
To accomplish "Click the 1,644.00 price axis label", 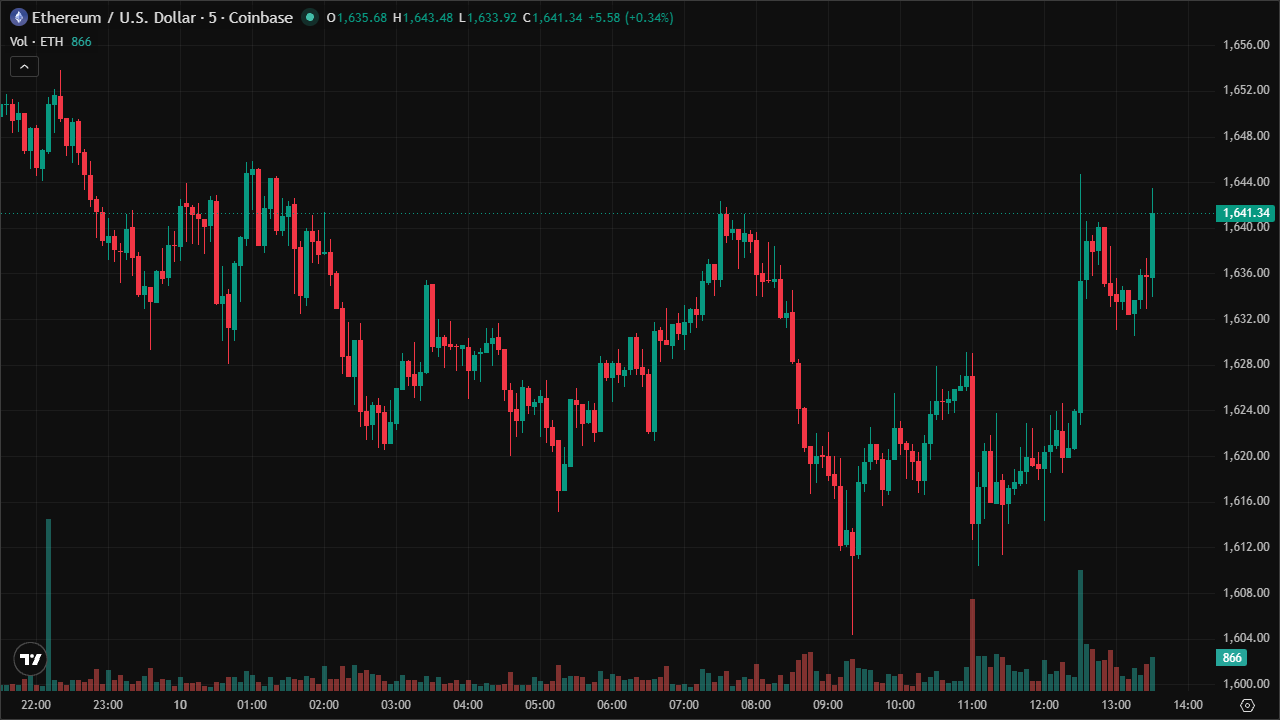I will point(1245,182).
